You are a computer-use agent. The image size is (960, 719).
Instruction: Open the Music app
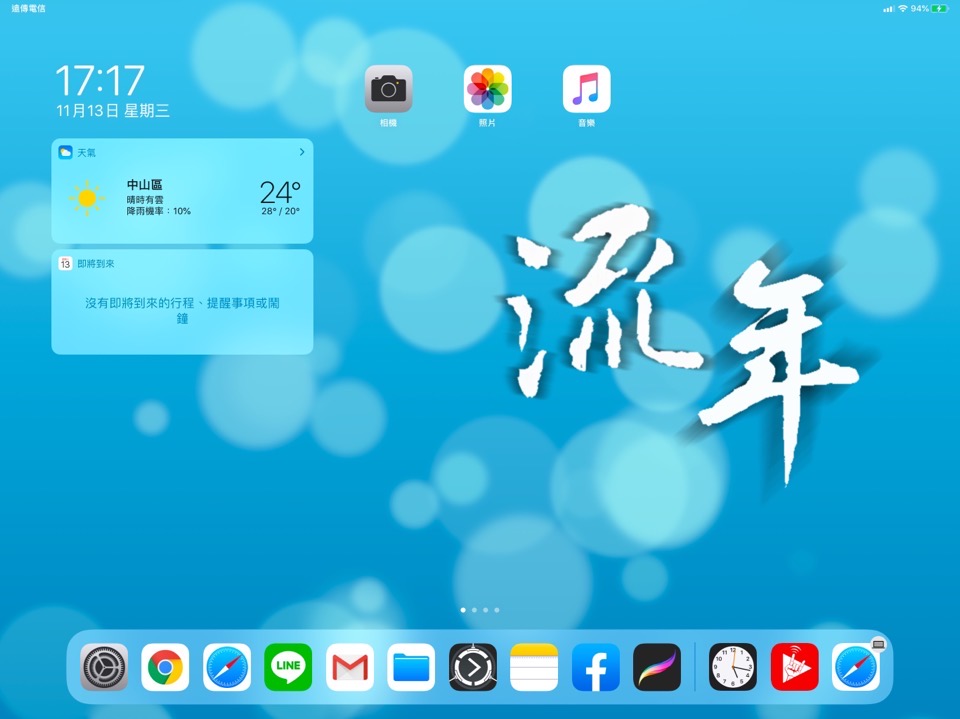point(586,89)
